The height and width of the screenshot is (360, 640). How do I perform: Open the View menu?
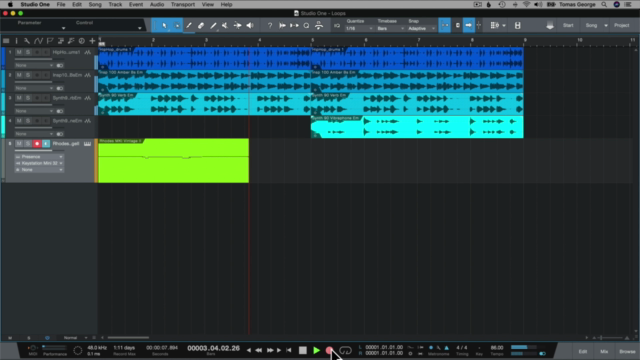point(208,4)
